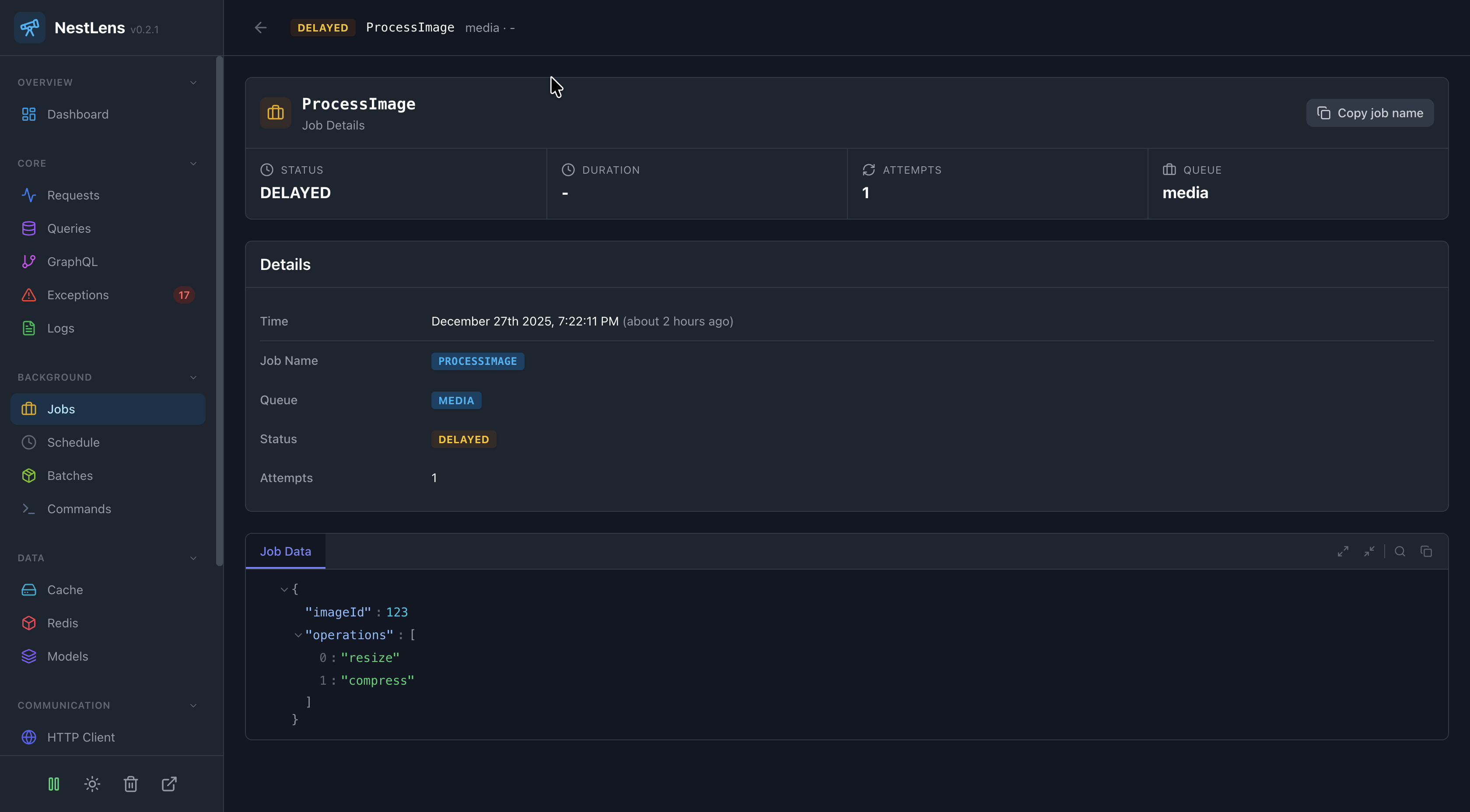Click the trash clear-data icon

131,784
